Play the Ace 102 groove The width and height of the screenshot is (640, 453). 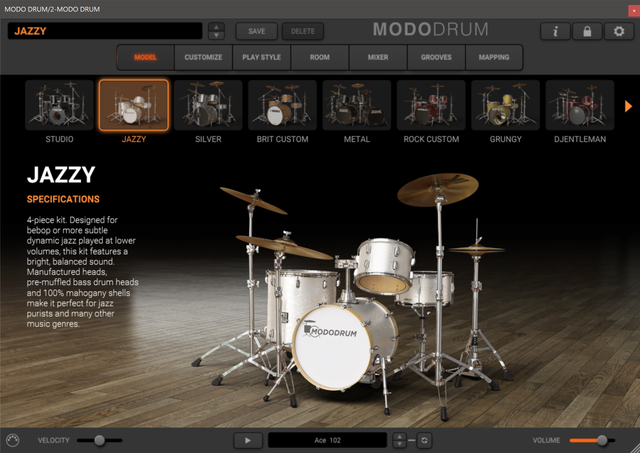click(x=247, y=440)
